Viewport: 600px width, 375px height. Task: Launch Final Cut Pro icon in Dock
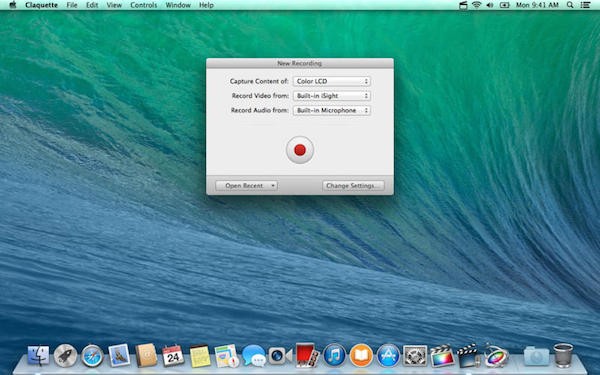point(442,355)
